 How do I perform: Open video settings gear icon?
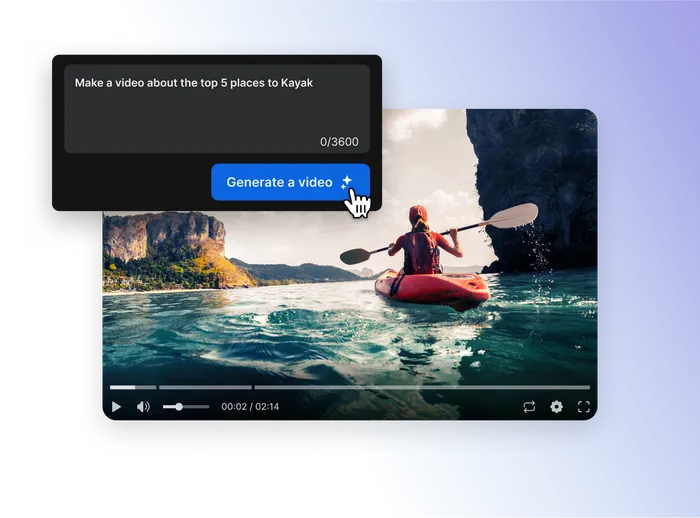click(556, 407)
